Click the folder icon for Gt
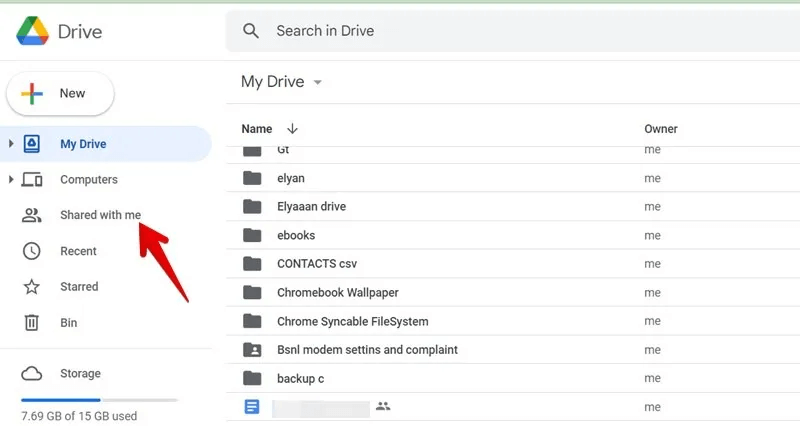This screenshot has width=800, height=426. [252, 151]
